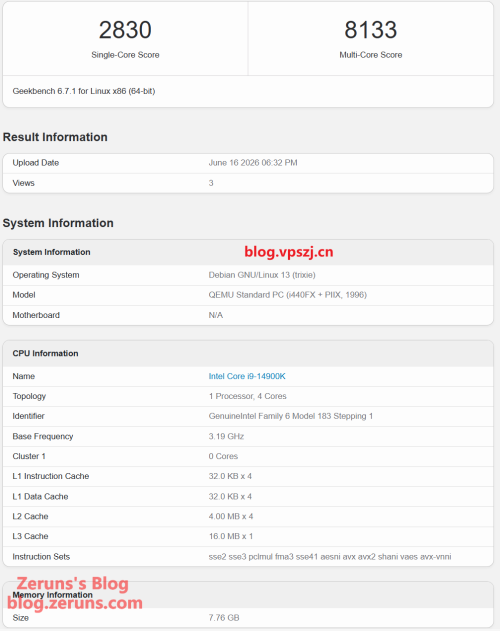The height and width of the screenshot is (632, 500).
Task: Click the Views row
Action: 248,183
